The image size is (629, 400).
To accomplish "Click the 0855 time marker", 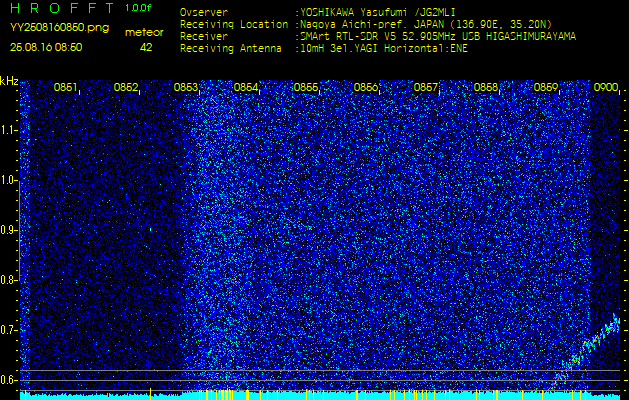I will click(306, 87).
